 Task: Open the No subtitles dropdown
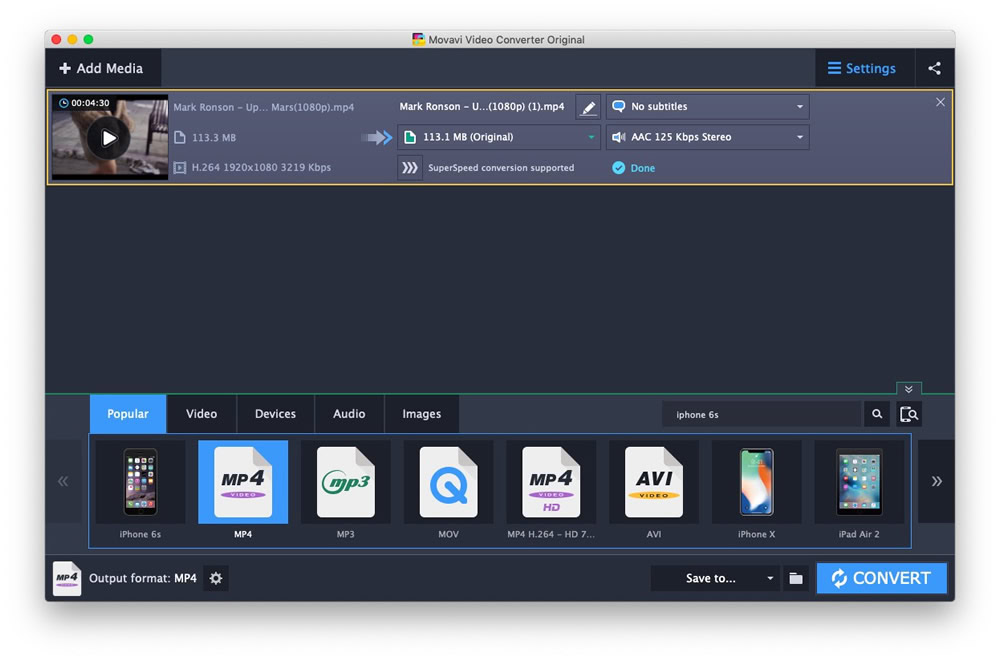tap(707, 107)
